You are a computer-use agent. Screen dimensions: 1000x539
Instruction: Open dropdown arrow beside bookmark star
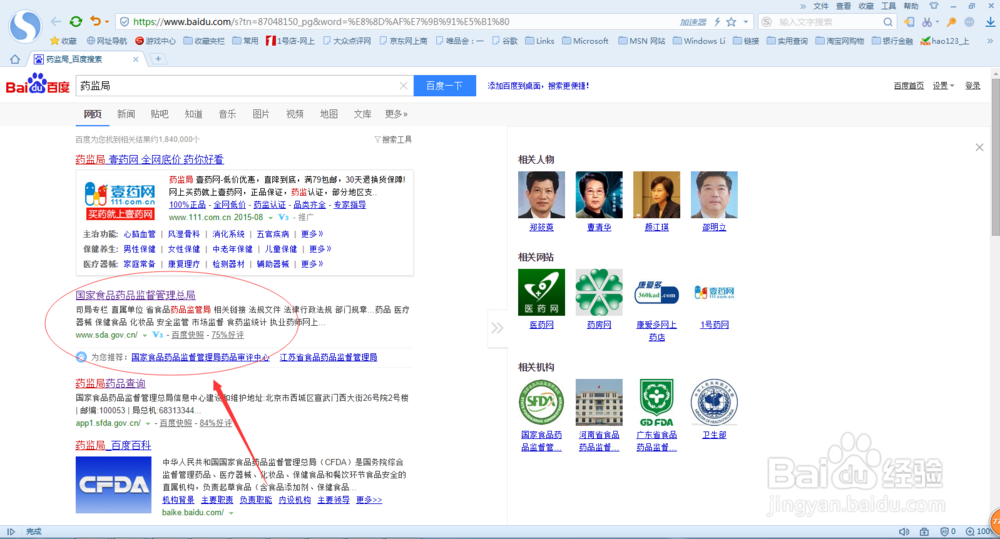pos(746,22)
